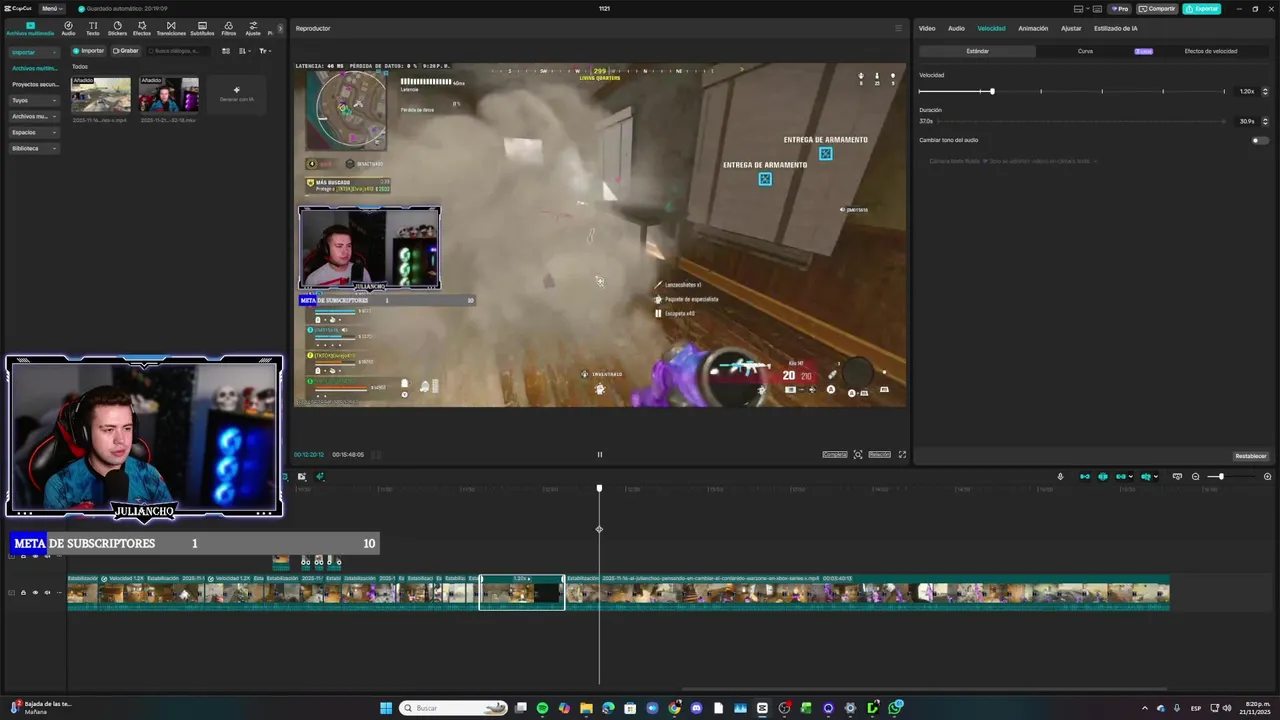
Task: Open fullscreen preview of the player
Action: click(902, 454)
